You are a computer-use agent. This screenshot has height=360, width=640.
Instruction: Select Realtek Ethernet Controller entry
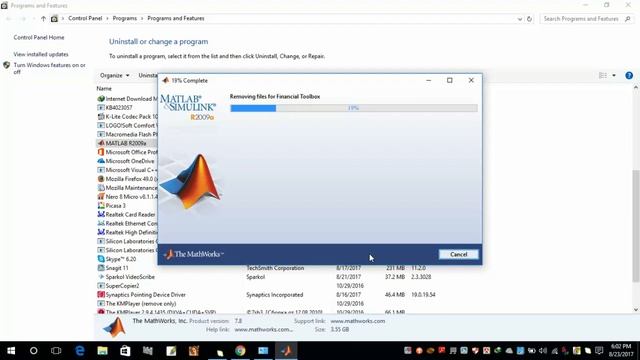pos(127,224)
